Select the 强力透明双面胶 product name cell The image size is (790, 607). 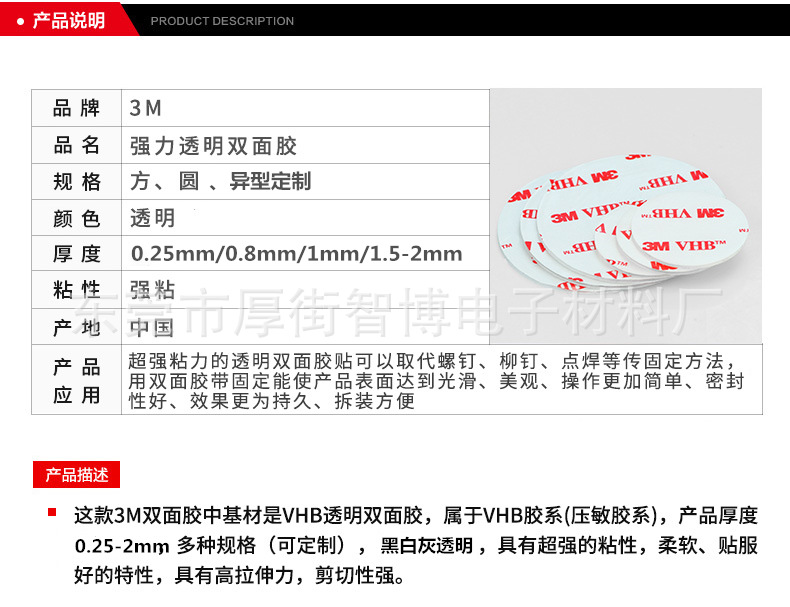pos(305,145)
